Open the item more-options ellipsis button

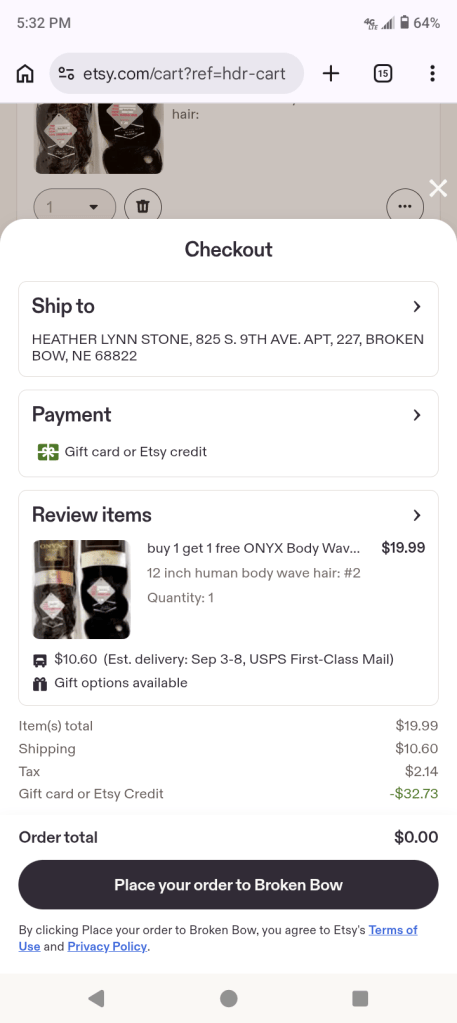click(x=405, y=207)
